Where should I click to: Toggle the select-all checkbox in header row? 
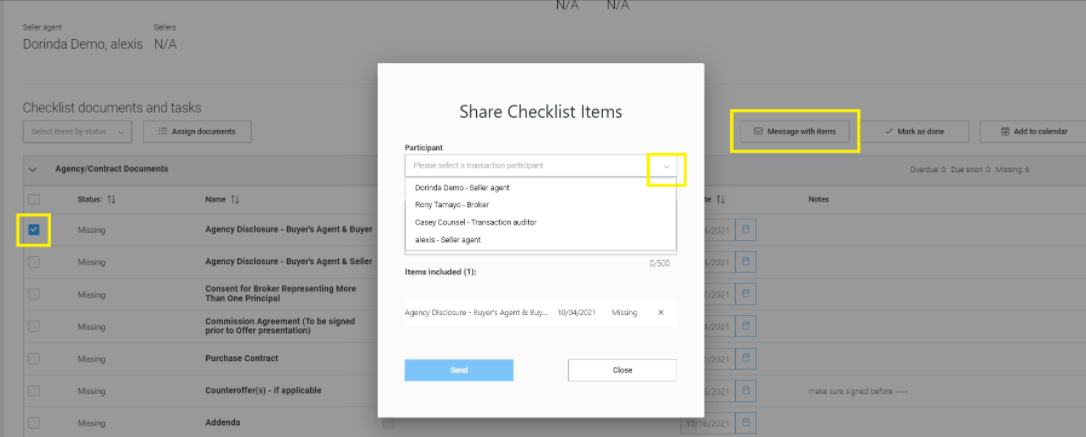coord(34,199)
